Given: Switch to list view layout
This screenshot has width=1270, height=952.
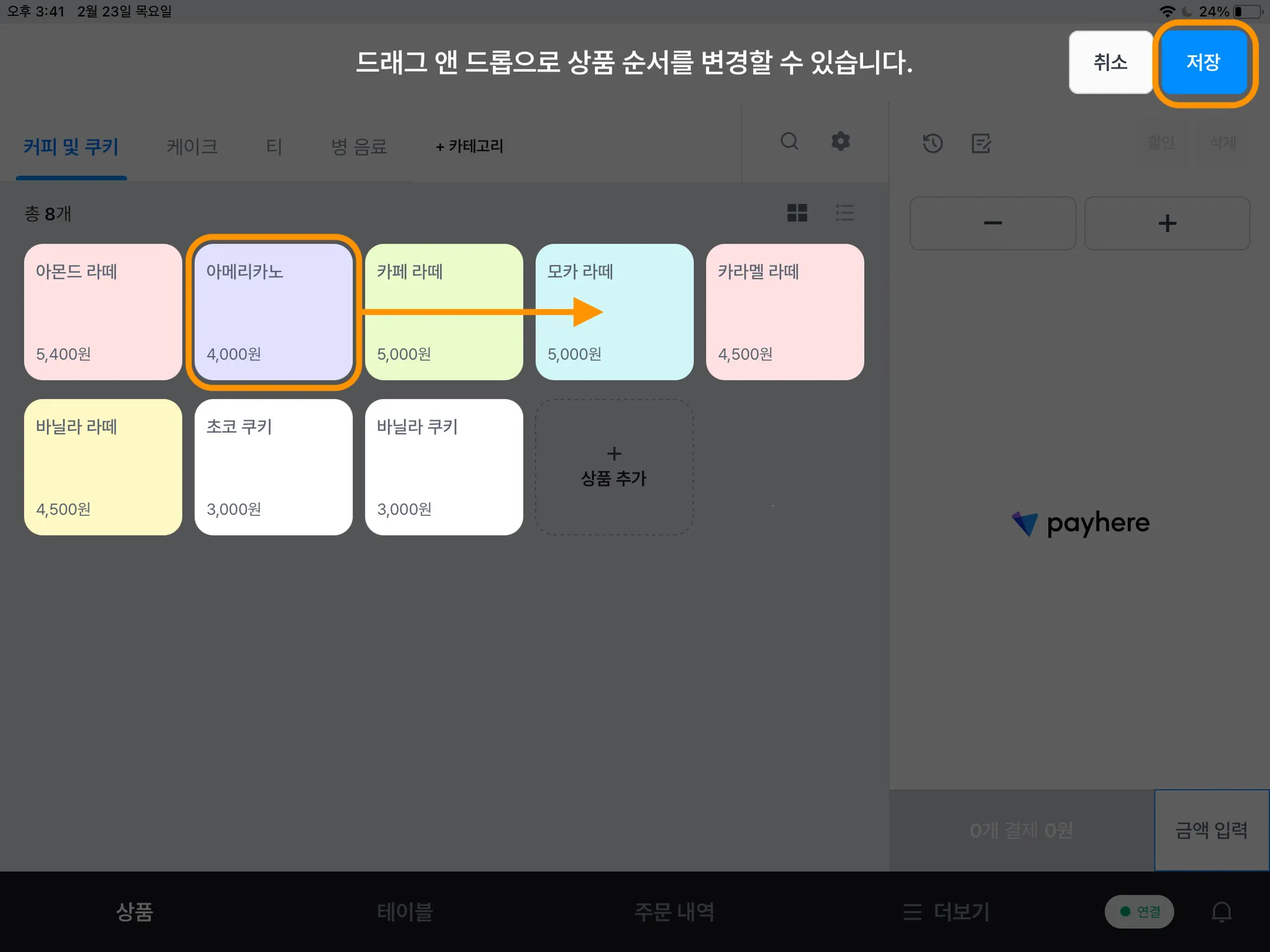Looking at the screenshot, I should pyautogui.click(x=845, y=213).
